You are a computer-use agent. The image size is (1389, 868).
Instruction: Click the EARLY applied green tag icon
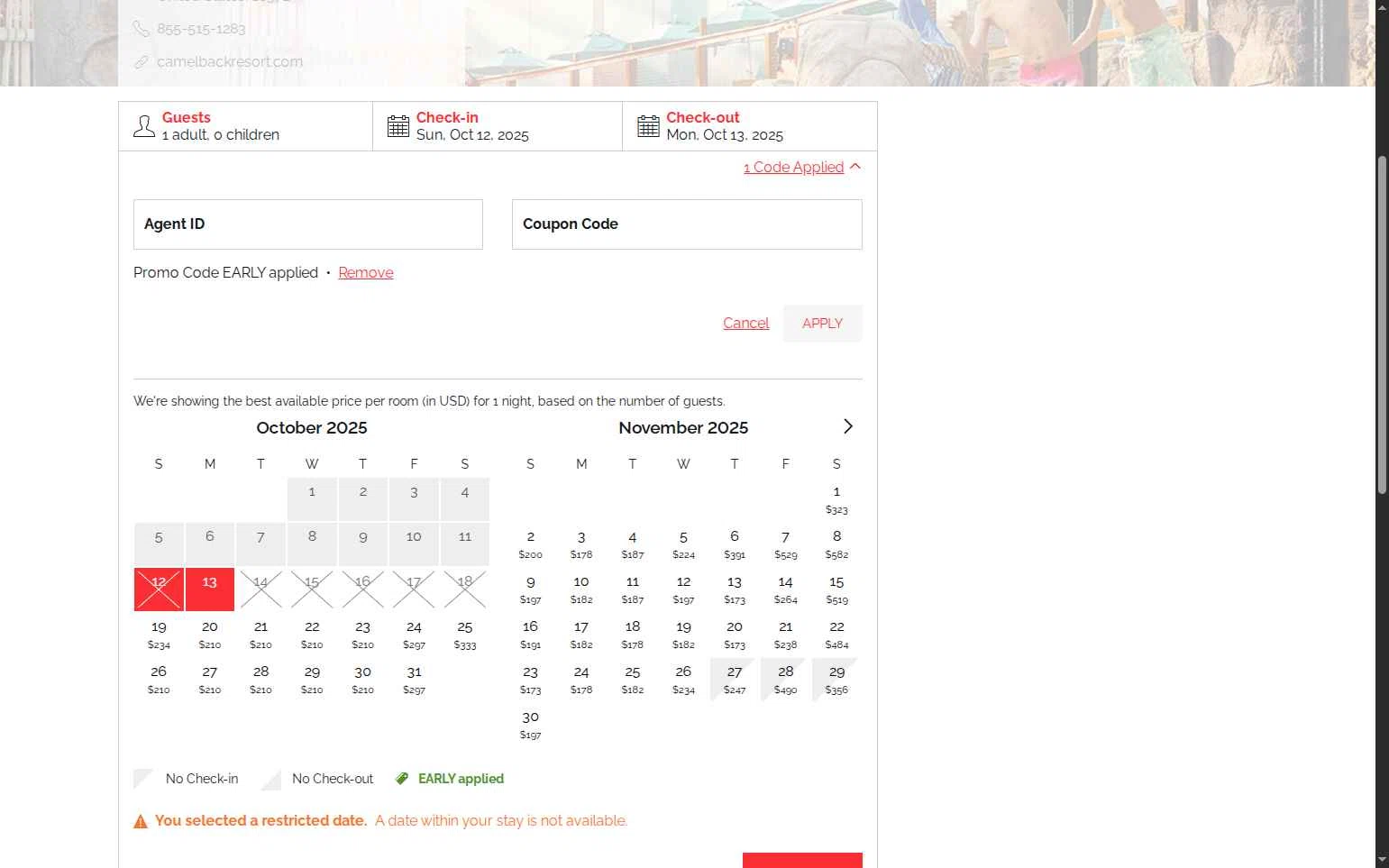click(x=402, y=779)
